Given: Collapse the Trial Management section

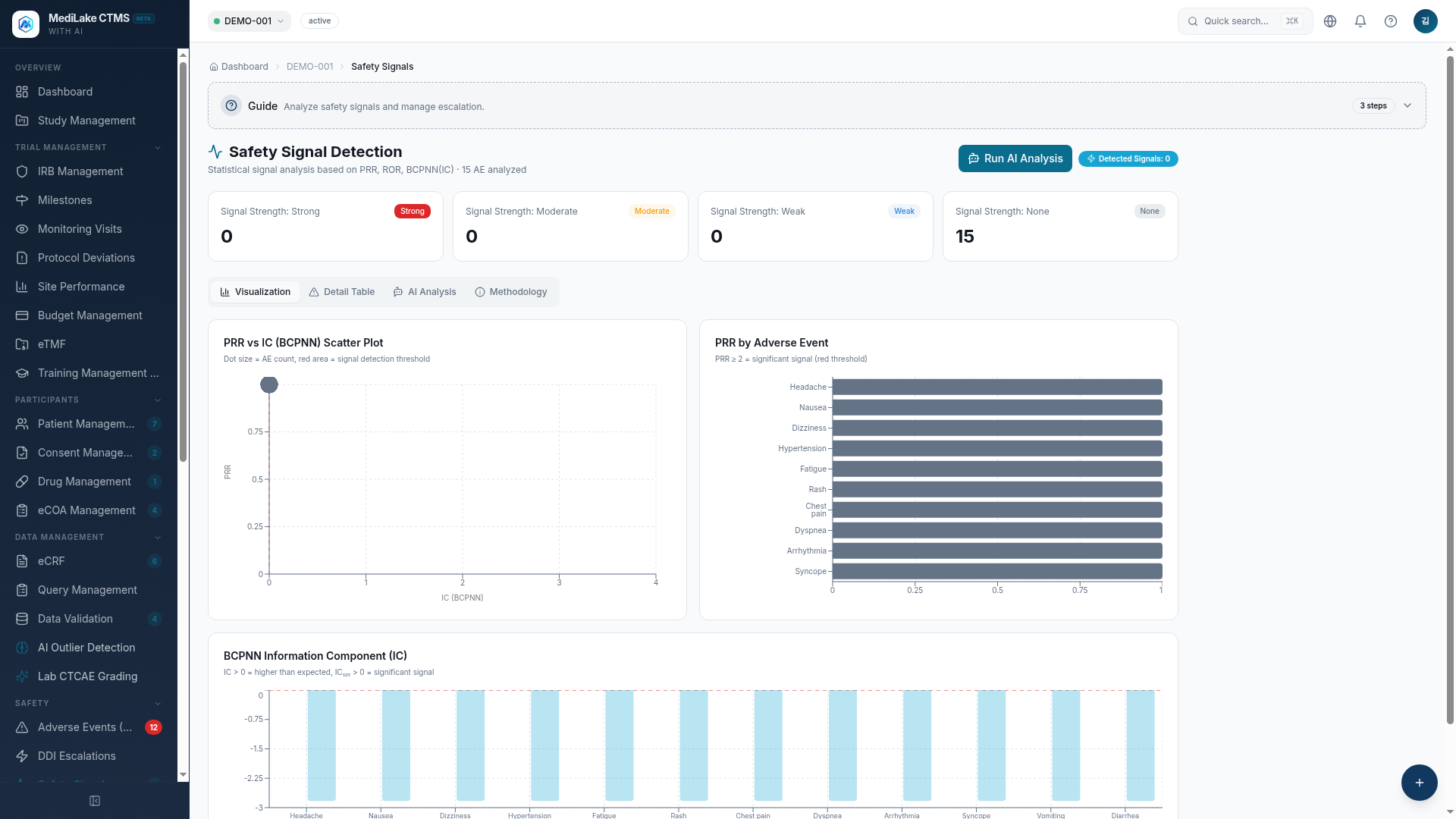Looking at the screenshot, I should point(158,147).
